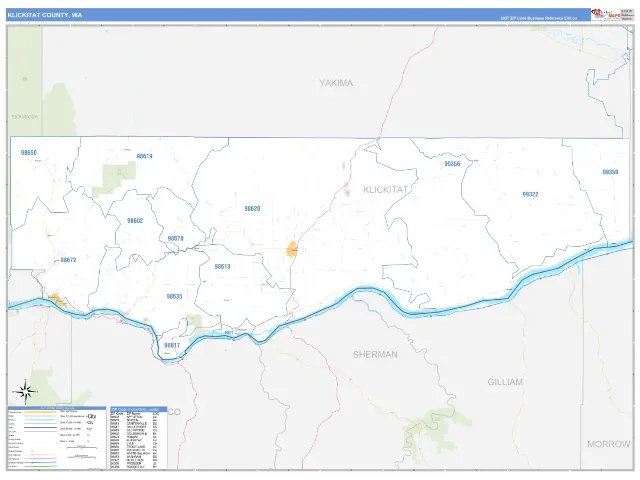This screenshot has height=480, width=640.
Task: Select ZIP code label 98670
Action: click(x=176, y=238)
